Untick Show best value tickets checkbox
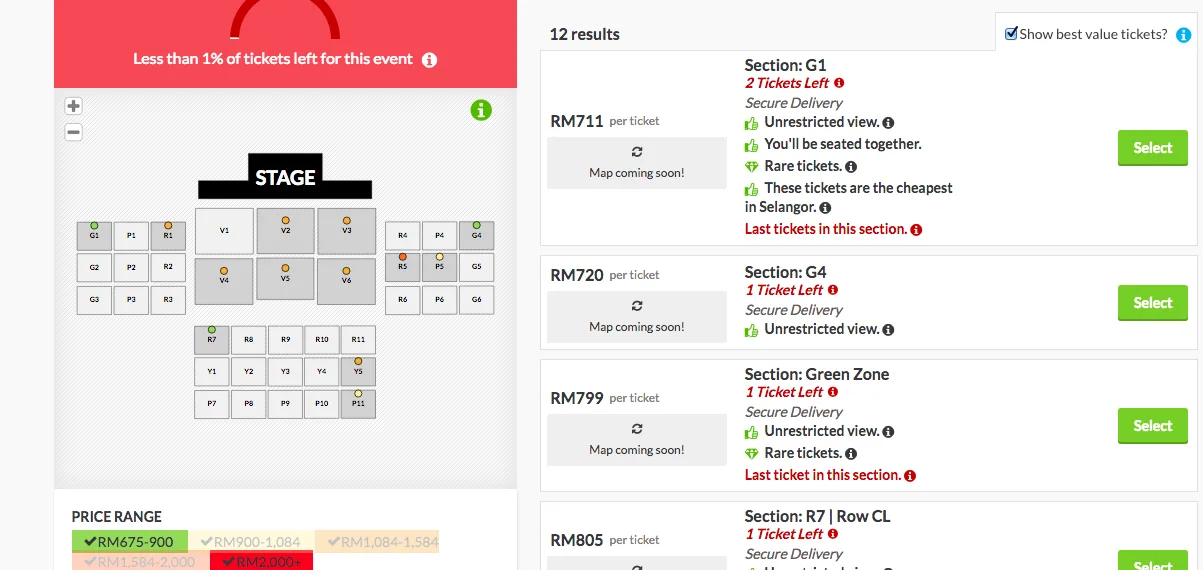This screenshot has width=1203, height=570. [x=1011, y=34]
